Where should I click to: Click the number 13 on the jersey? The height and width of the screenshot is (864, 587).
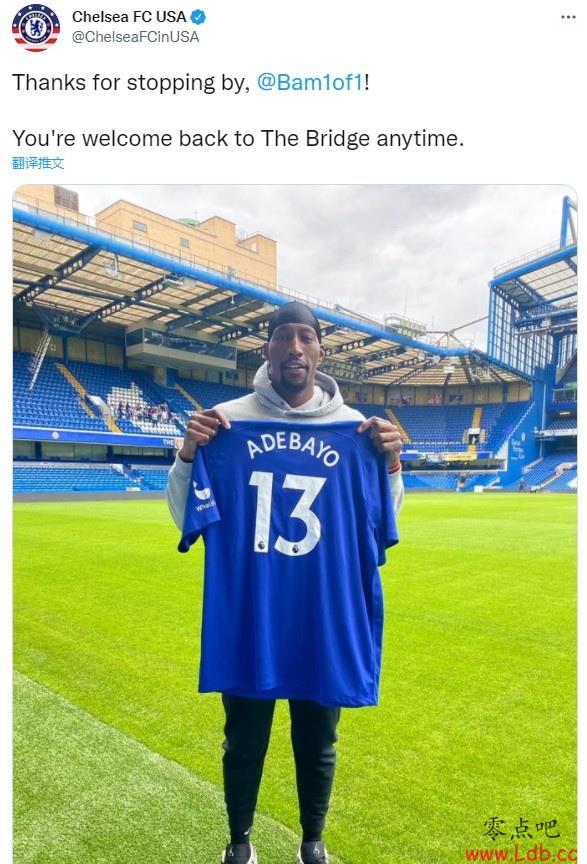tap(287, 513)
